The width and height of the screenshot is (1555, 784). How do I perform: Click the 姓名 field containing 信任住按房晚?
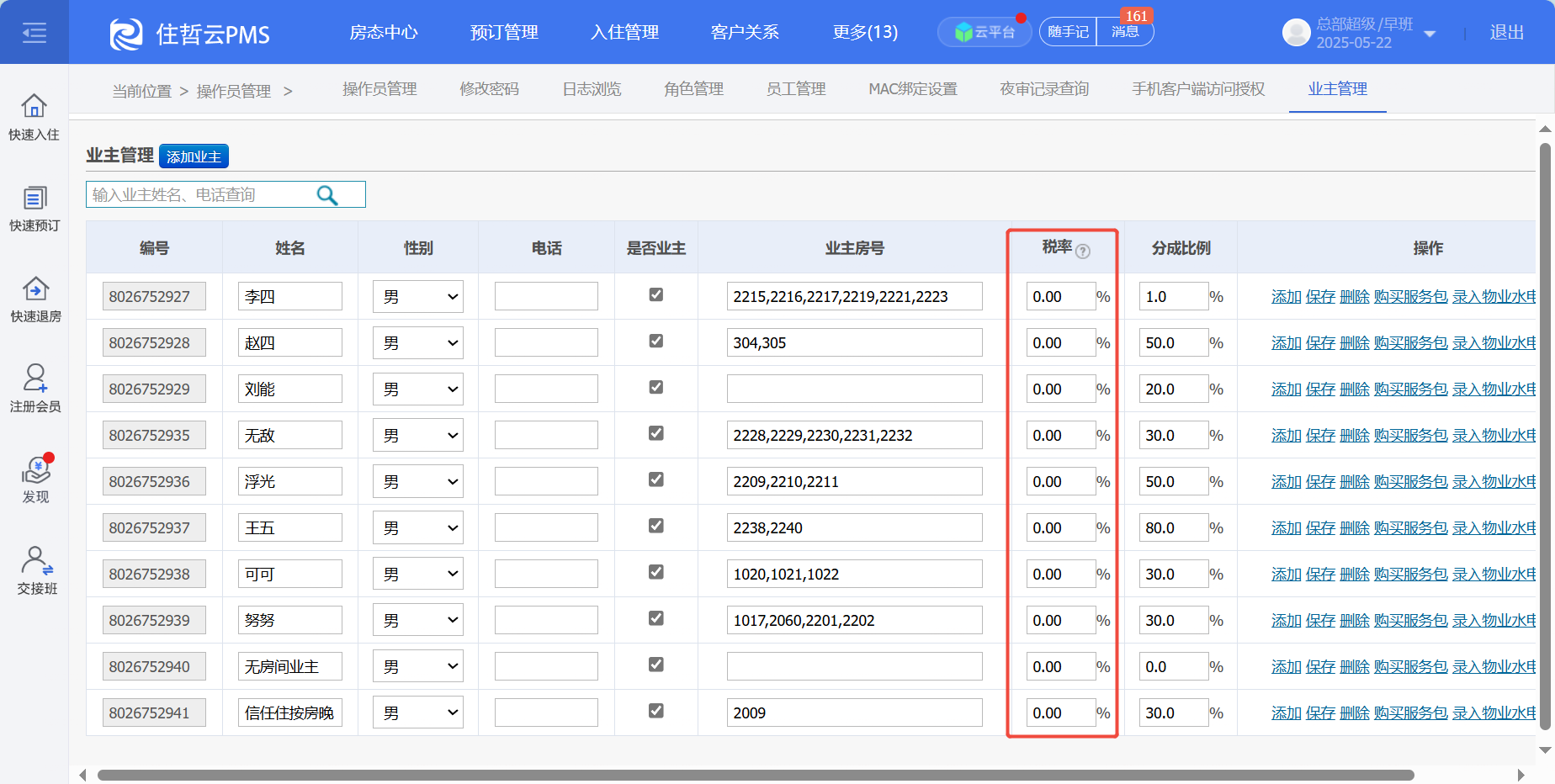point(290,712)
